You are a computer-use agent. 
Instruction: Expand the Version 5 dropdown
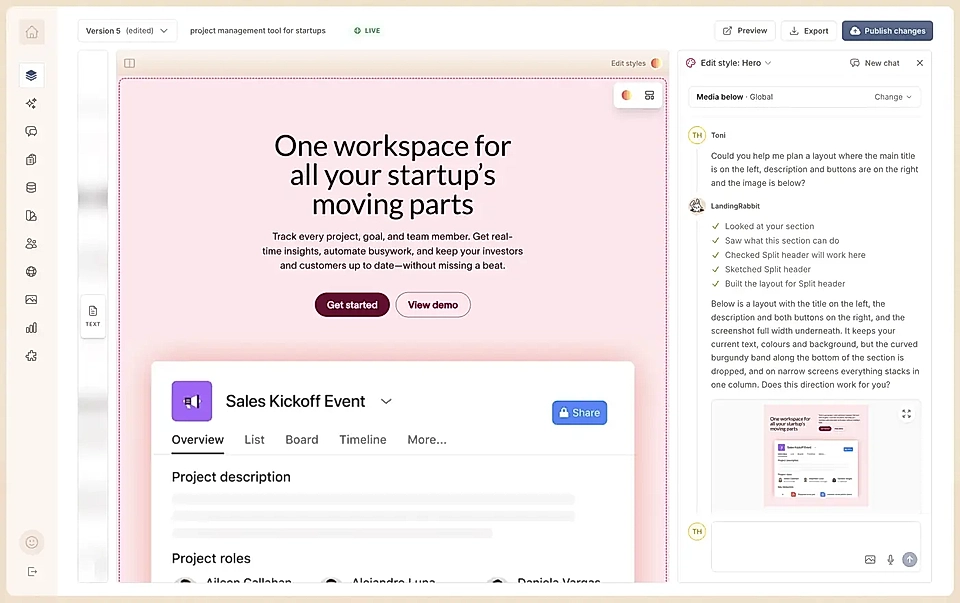pyautogui.click(x=127, y=31)
